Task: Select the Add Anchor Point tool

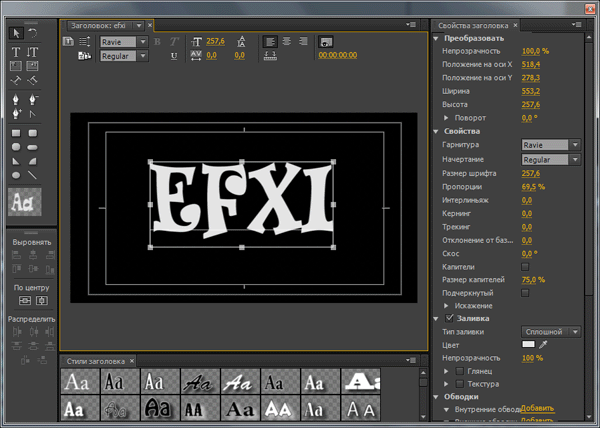Action: pos(16,114)
